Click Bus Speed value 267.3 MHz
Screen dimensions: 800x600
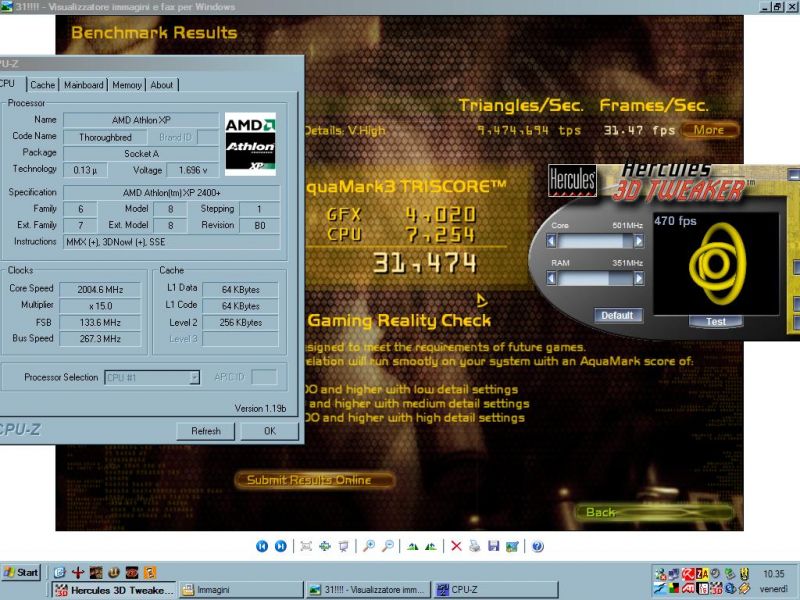(x=100, y=339)
